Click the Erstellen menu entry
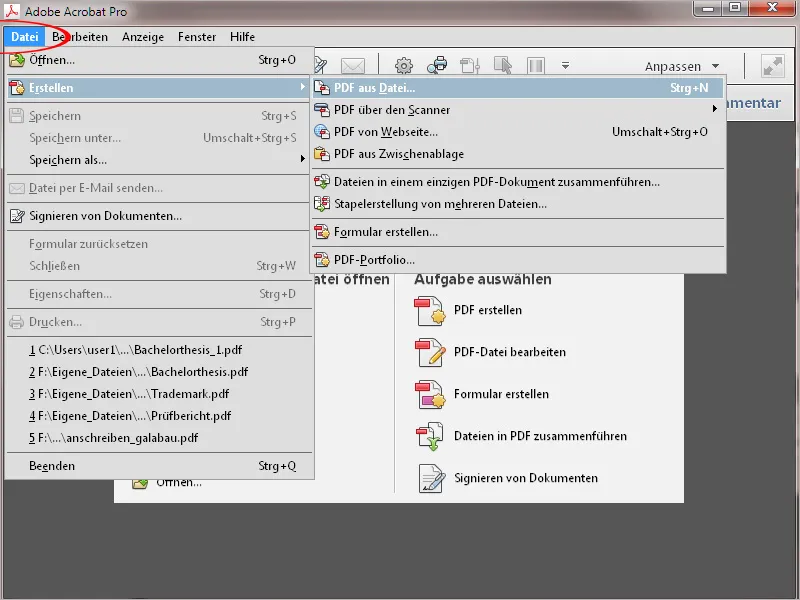800x600 pixels. [x=160, y=88]
